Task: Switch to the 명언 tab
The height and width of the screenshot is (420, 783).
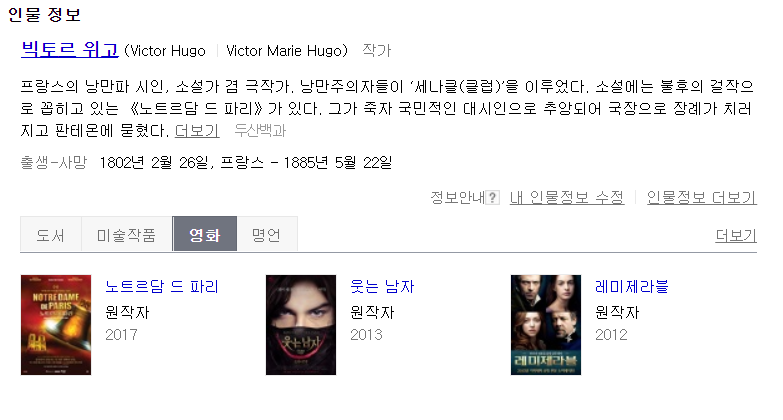Action: (267, 234)
